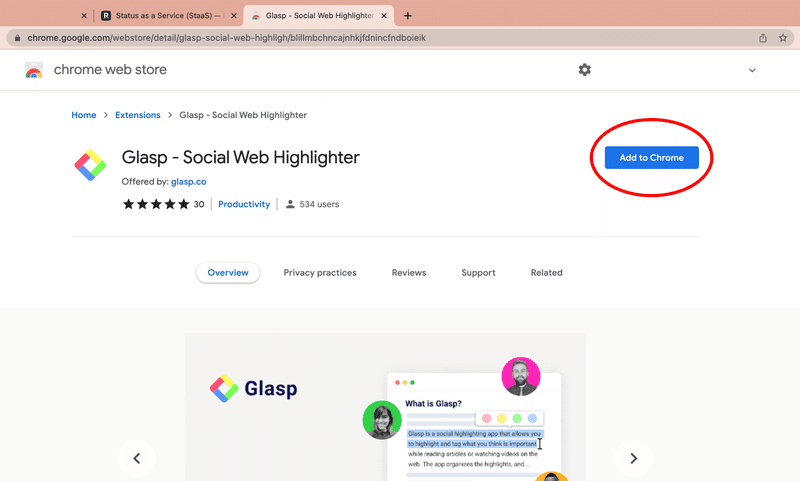Image resolution: width=800 pixels, height=481 pixels.
Task: Close the Status as a Service tab
Action: click(x=234, y=16)
